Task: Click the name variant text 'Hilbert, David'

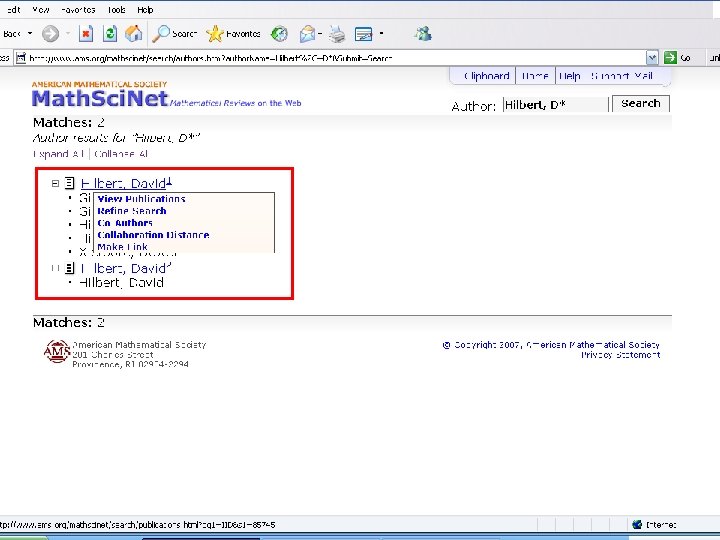Action: point(122,282)
